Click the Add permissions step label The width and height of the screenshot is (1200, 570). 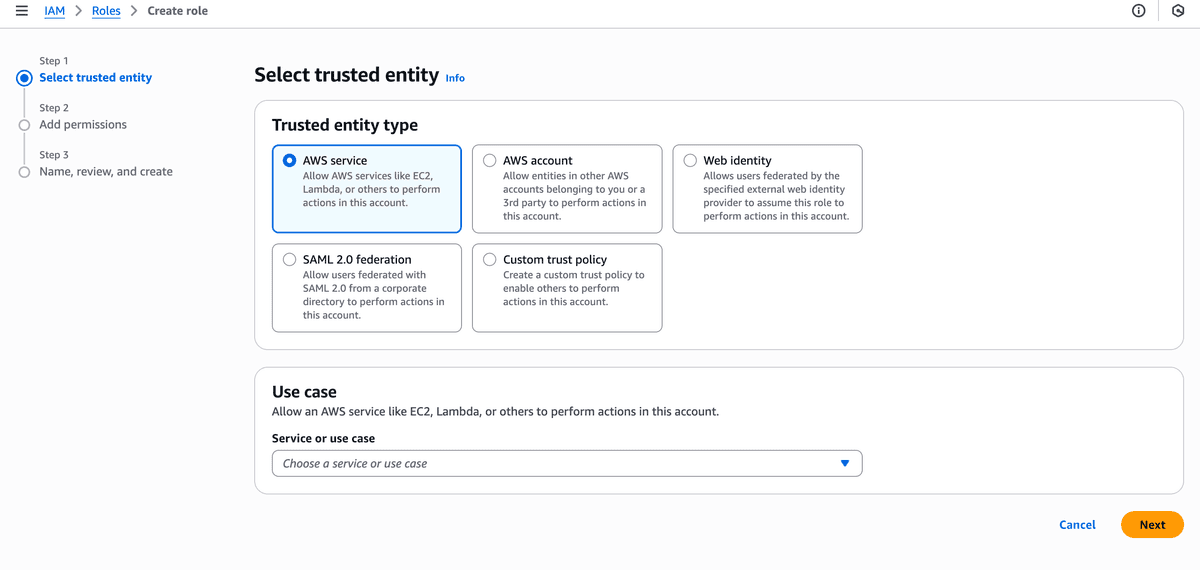point(83,125)
